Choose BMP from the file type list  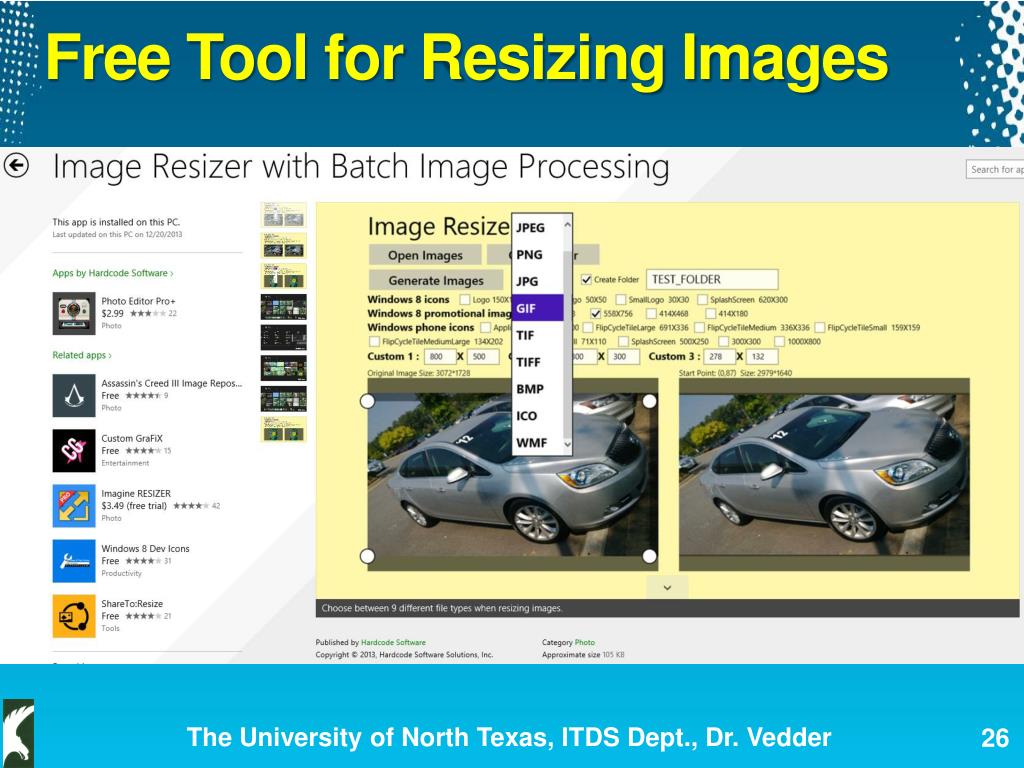pyautogui.click(x=537, y=389)
